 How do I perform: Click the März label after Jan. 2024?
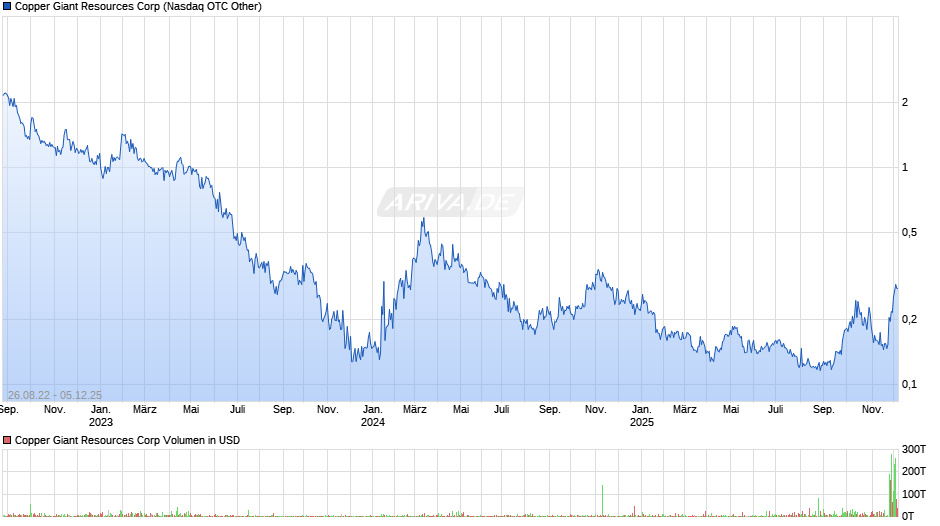[x=415, y=410]
